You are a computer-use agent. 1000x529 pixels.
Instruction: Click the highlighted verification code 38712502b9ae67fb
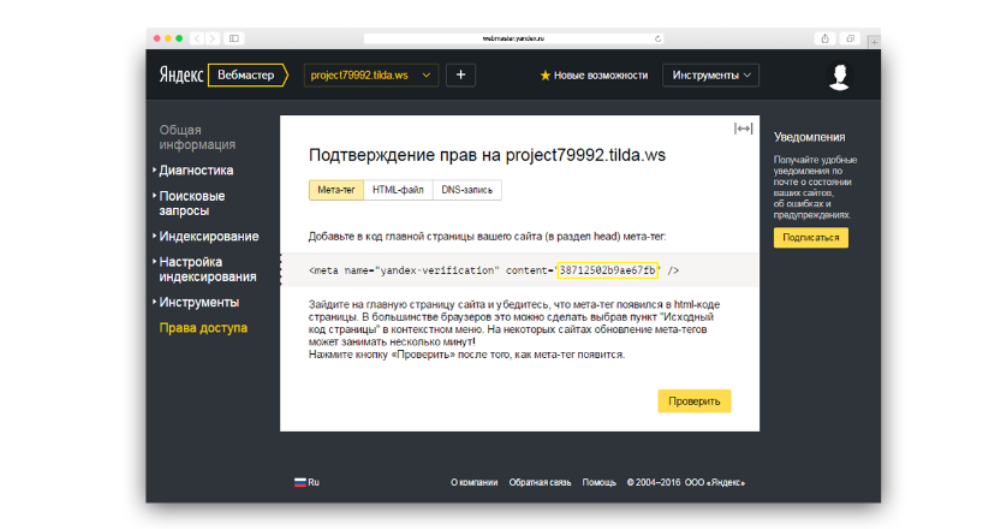coord(607,270)
